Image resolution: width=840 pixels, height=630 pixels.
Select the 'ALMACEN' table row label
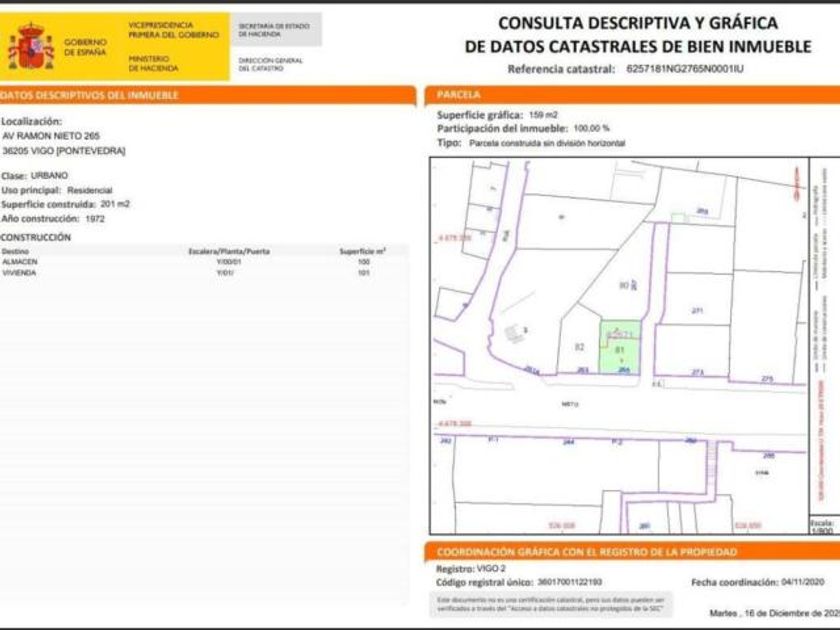tap(20, 262)
